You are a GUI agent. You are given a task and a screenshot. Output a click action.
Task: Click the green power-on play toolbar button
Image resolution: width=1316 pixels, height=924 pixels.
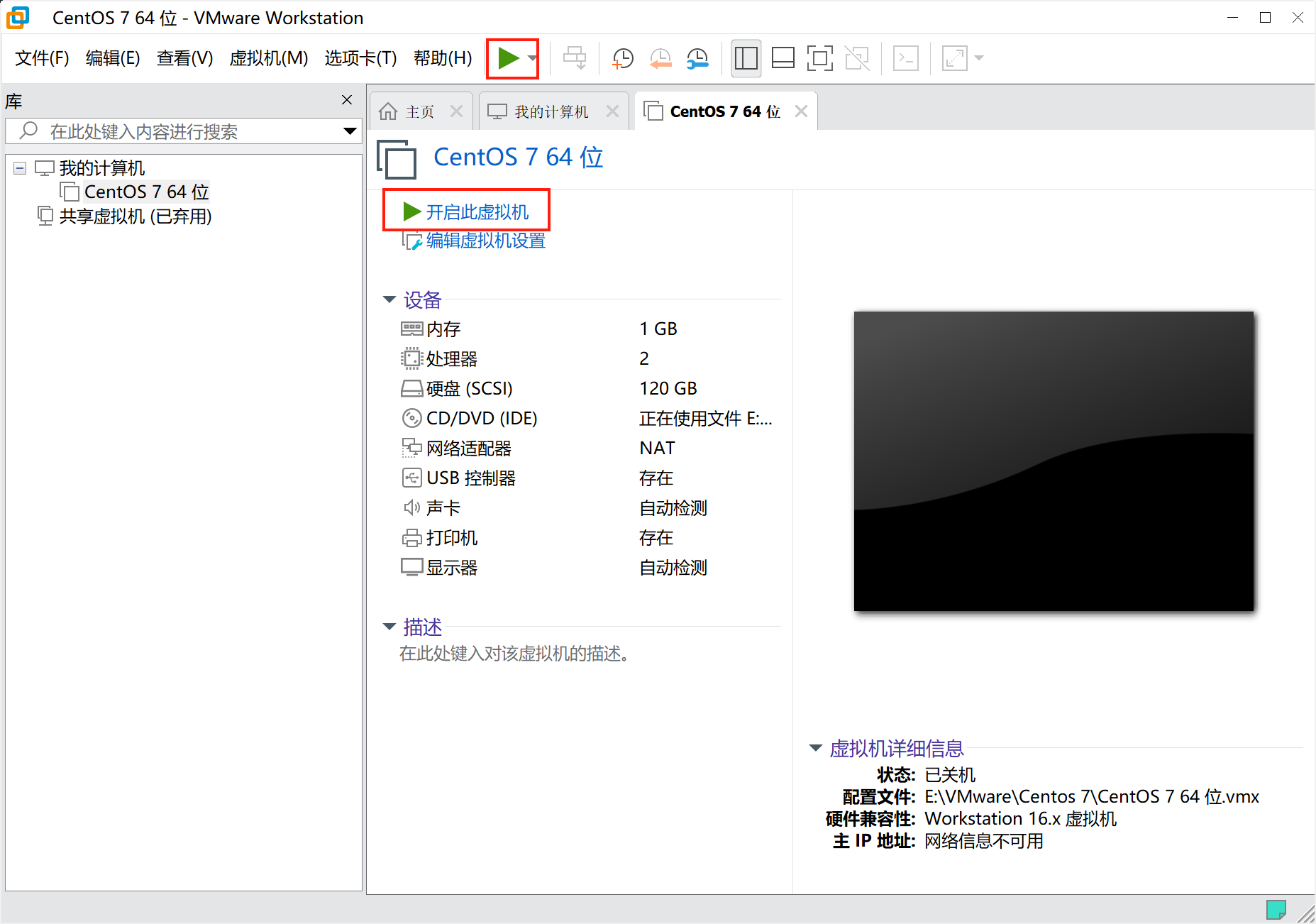[x=508, y=58]
